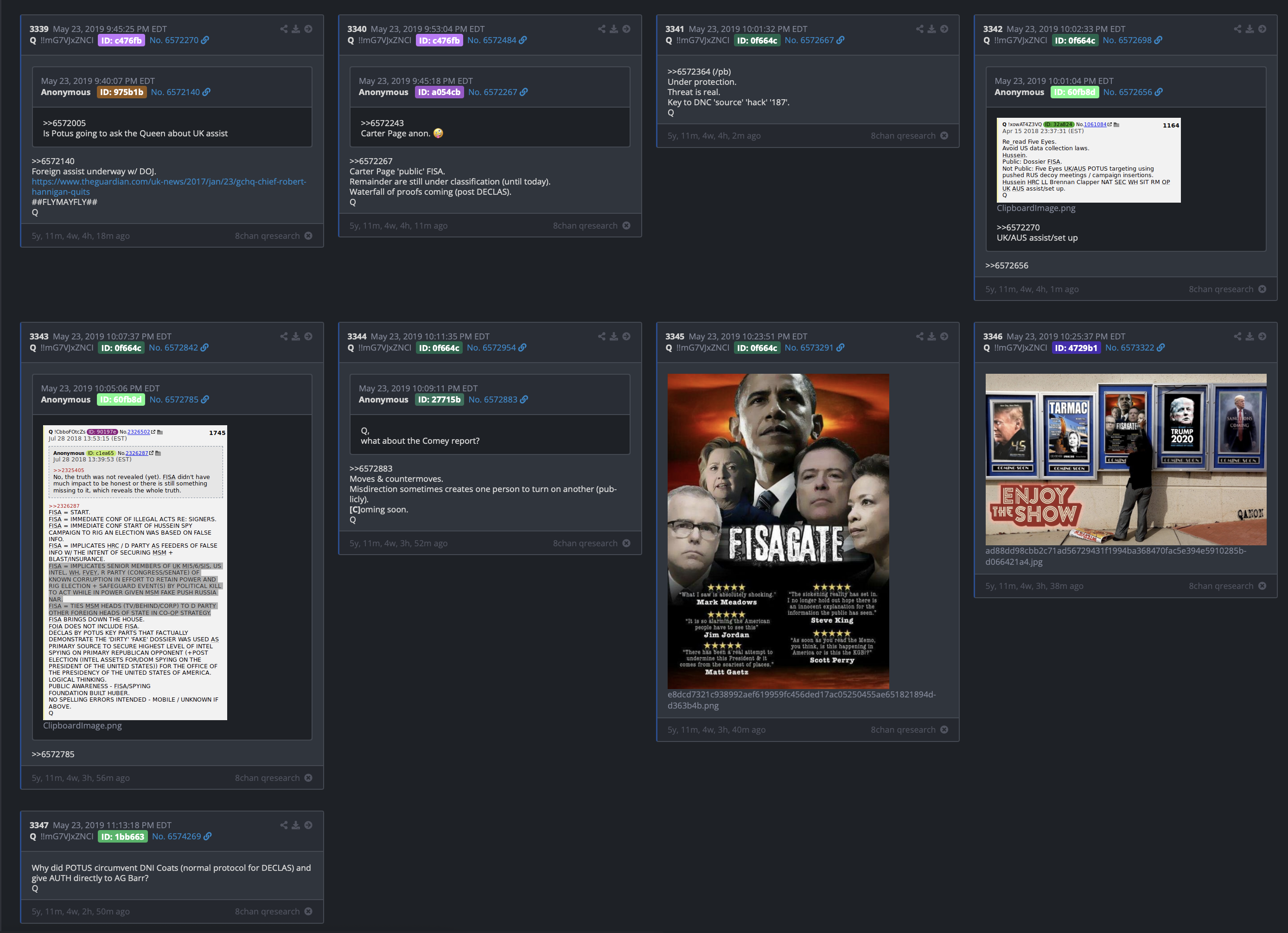
Task: Share post 3347
Action: (284, 825)
